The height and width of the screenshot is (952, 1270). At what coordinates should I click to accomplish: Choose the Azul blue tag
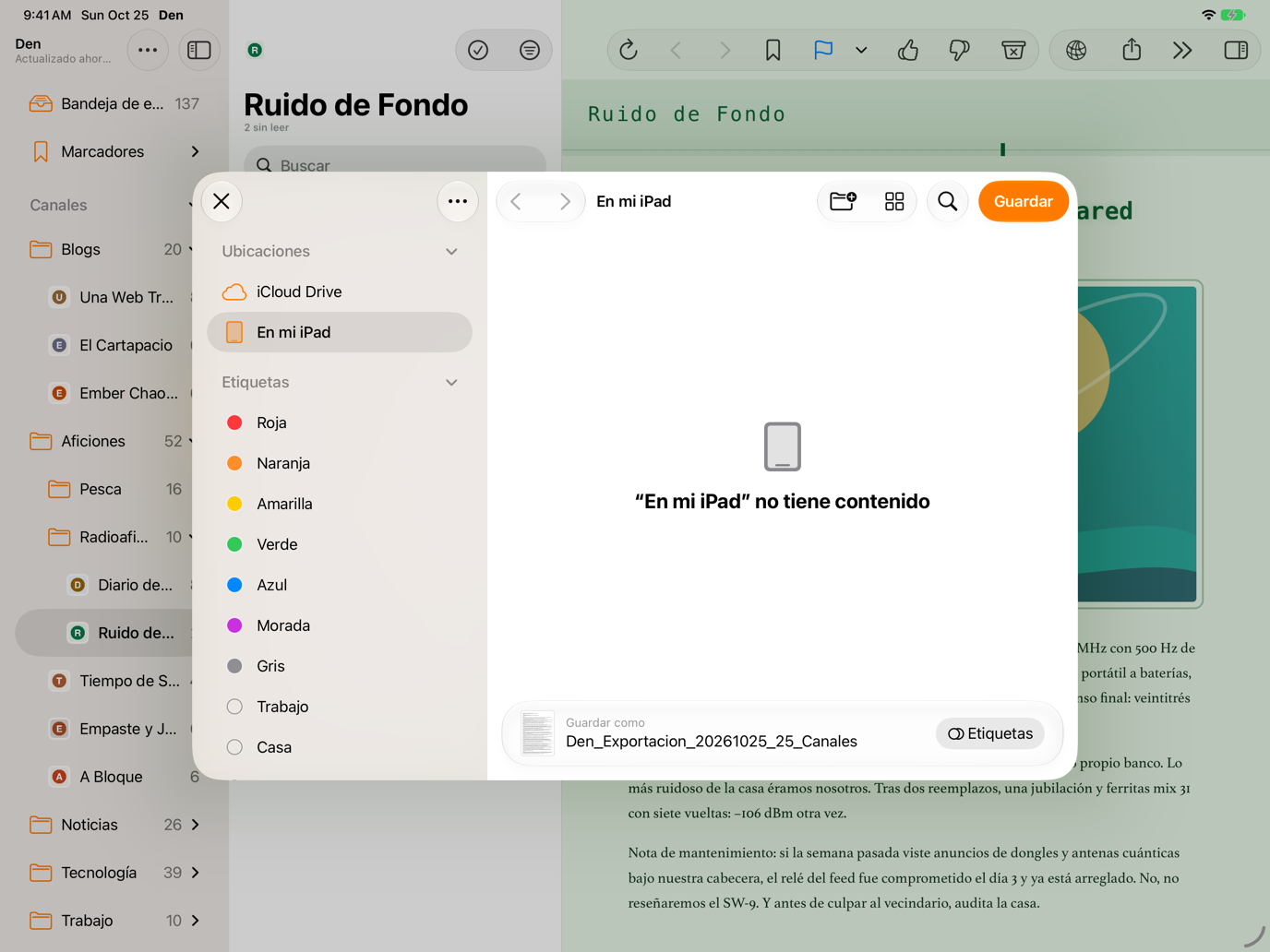(x=340, y=585)
